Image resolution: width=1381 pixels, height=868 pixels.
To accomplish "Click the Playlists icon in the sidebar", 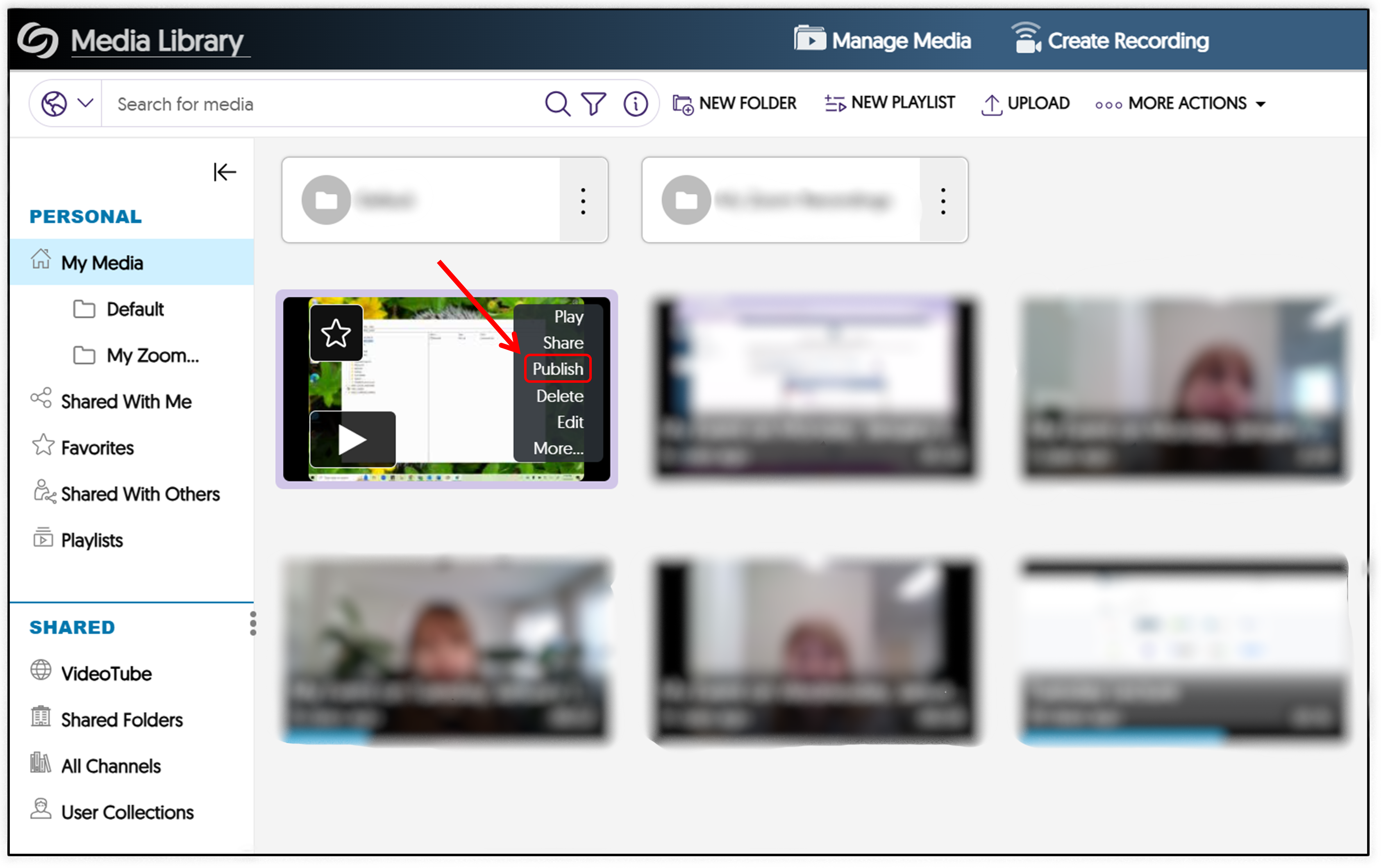I will click(43, 537).
